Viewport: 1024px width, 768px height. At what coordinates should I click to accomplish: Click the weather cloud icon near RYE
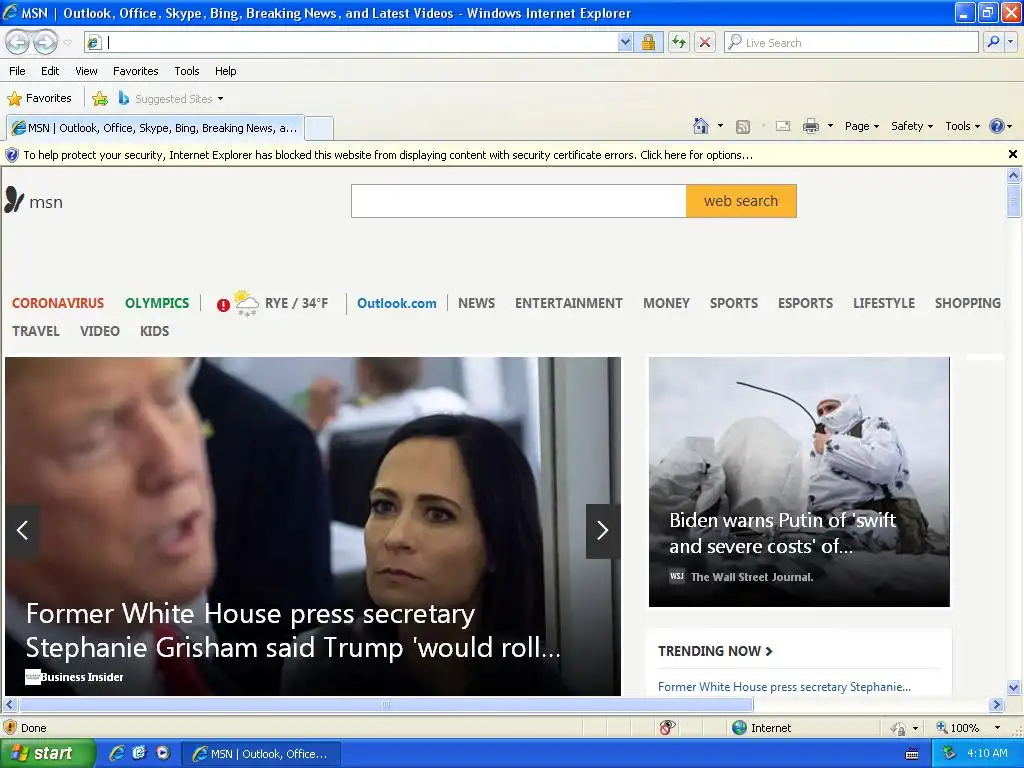click(246, 303)
